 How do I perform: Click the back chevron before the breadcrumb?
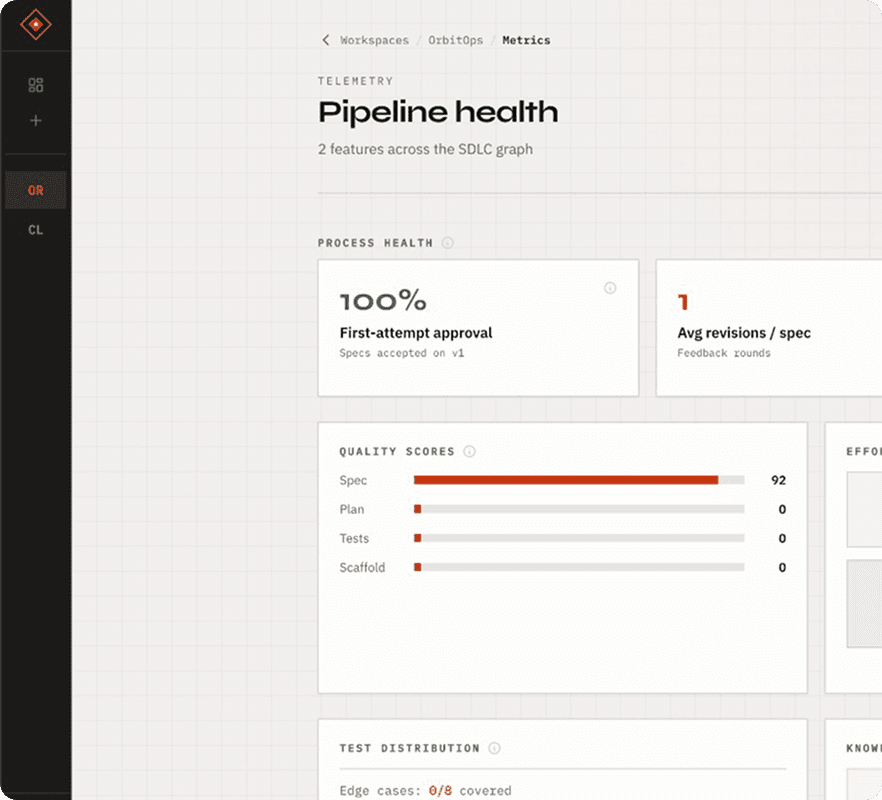point(325,40)
